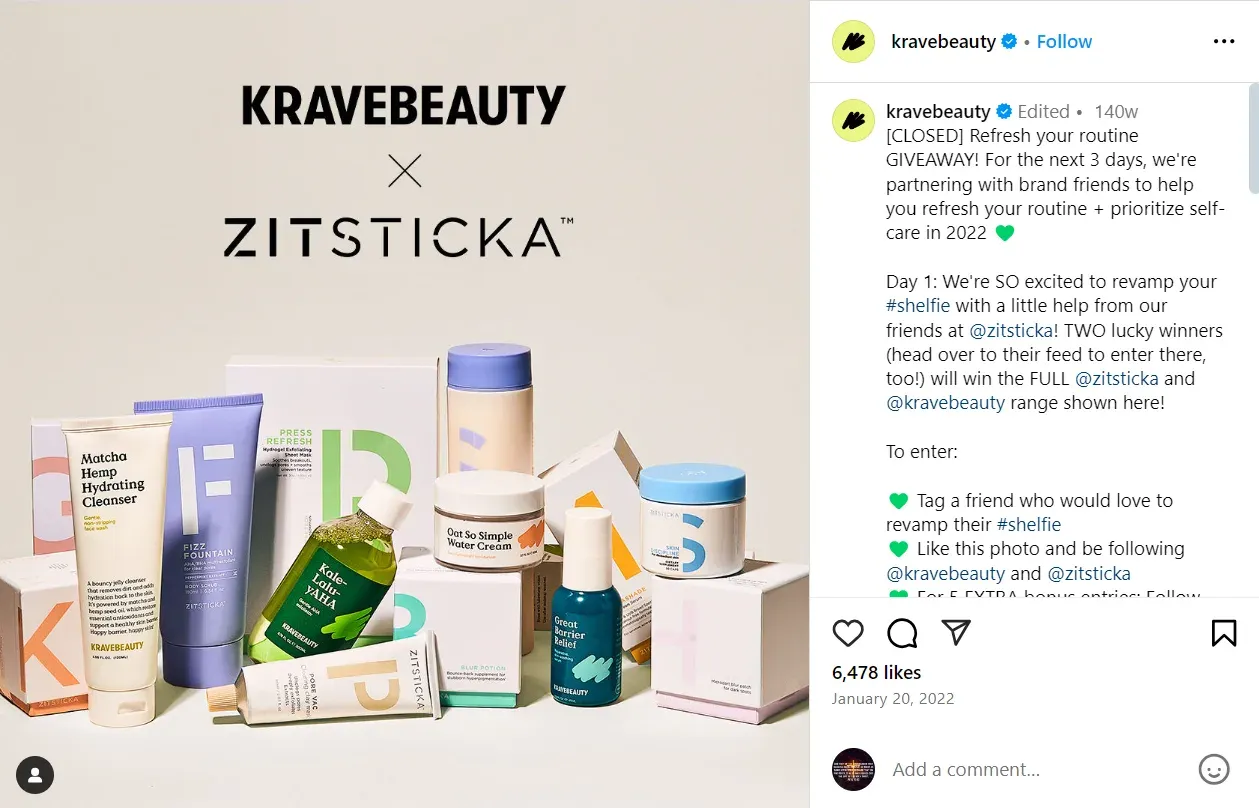Open the three-dot more options menu

[1224, 42]
